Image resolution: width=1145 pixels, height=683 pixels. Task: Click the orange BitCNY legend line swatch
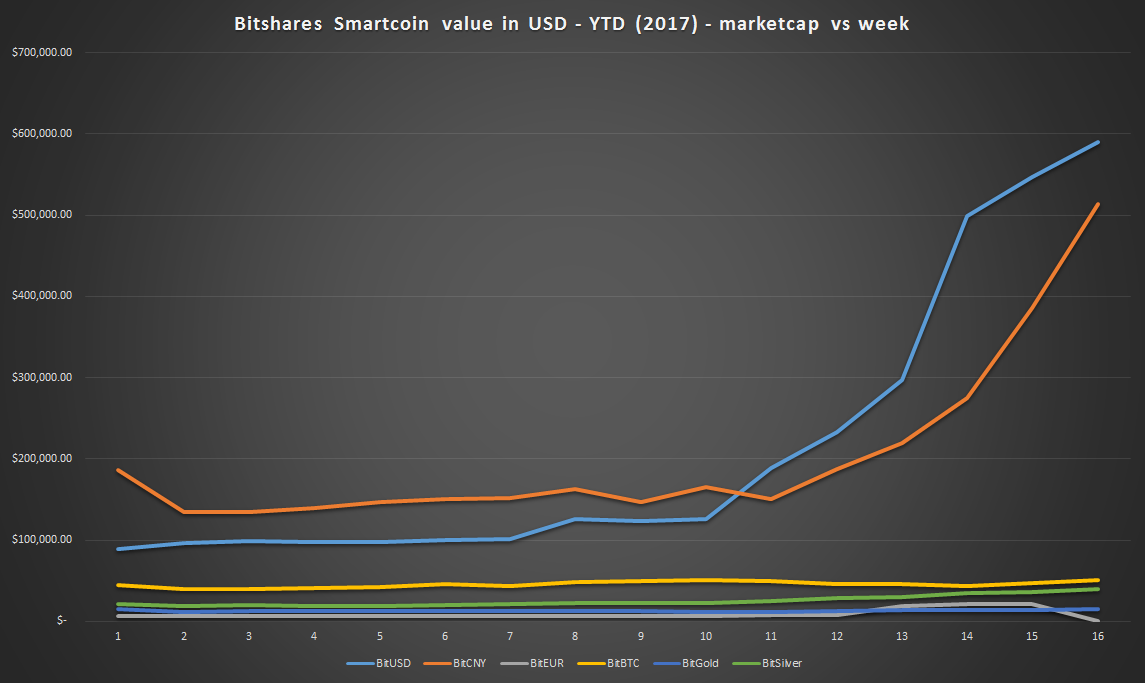point(438,664)
